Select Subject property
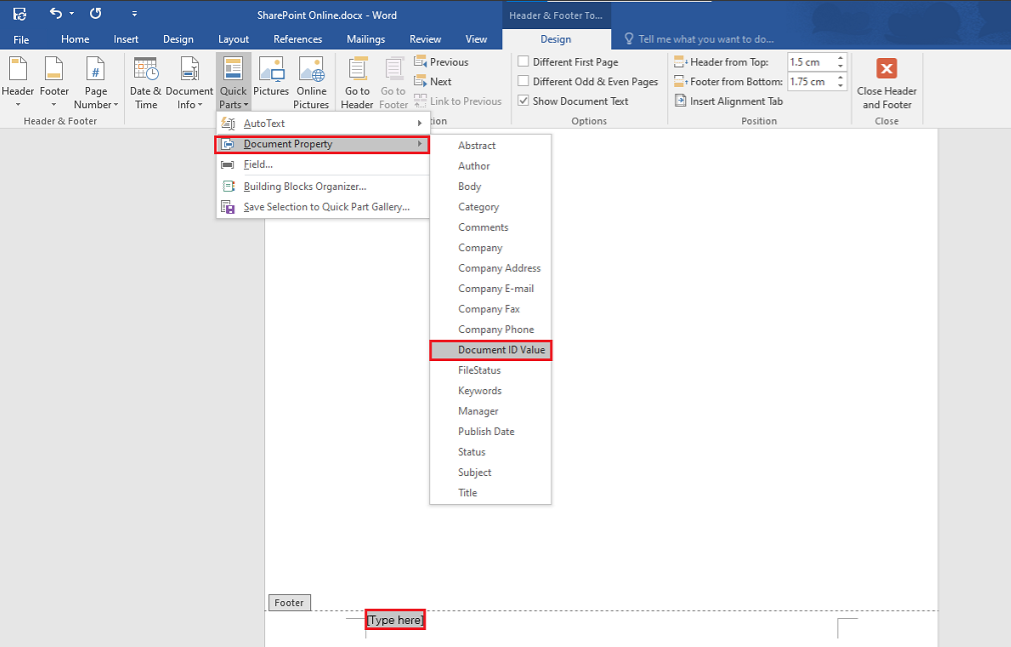Screen dimensions: 1011x647 [x=491, y=472]
